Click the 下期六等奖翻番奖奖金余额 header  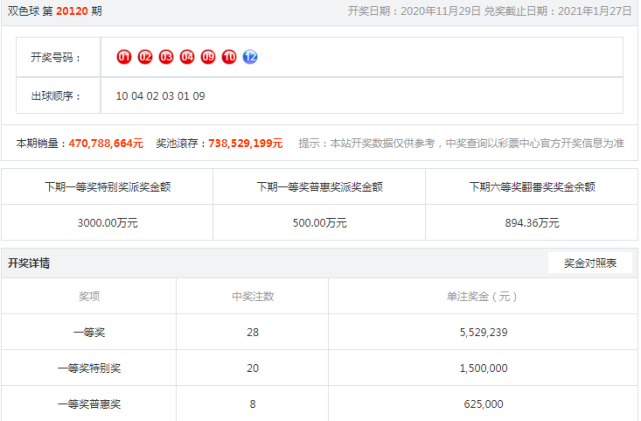pyautogui.click(x=532, y=187)
